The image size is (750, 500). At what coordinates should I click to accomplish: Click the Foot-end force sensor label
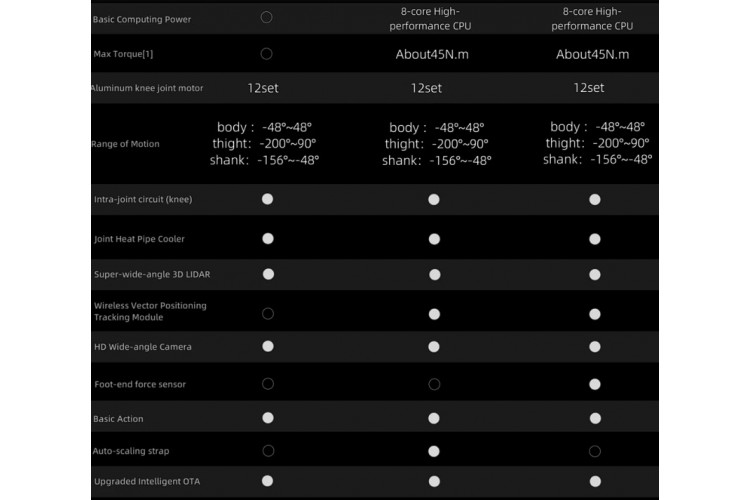pyautogui.click(x=140, y=384)
